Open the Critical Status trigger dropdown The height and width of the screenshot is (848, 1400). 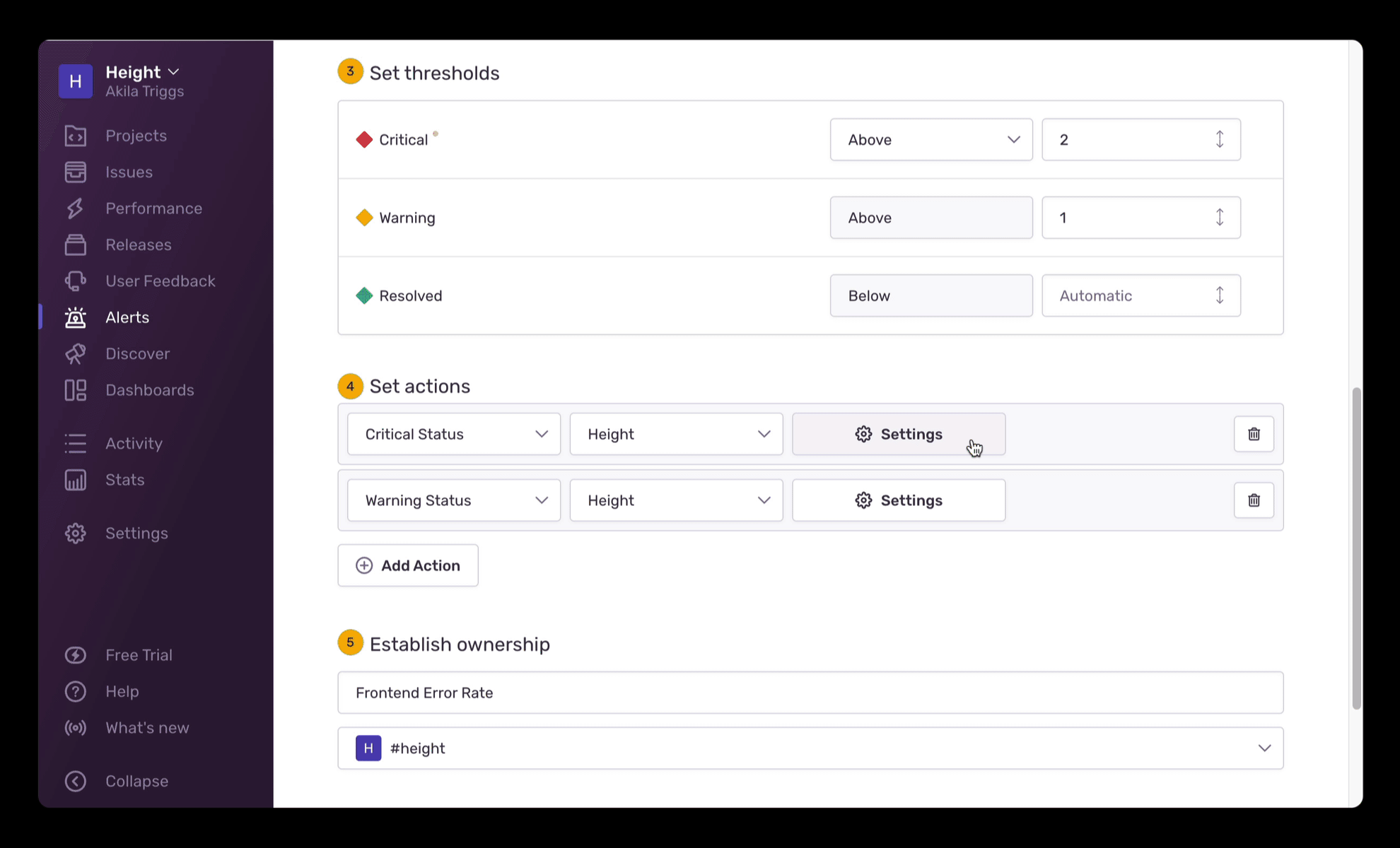coord(454,434)
